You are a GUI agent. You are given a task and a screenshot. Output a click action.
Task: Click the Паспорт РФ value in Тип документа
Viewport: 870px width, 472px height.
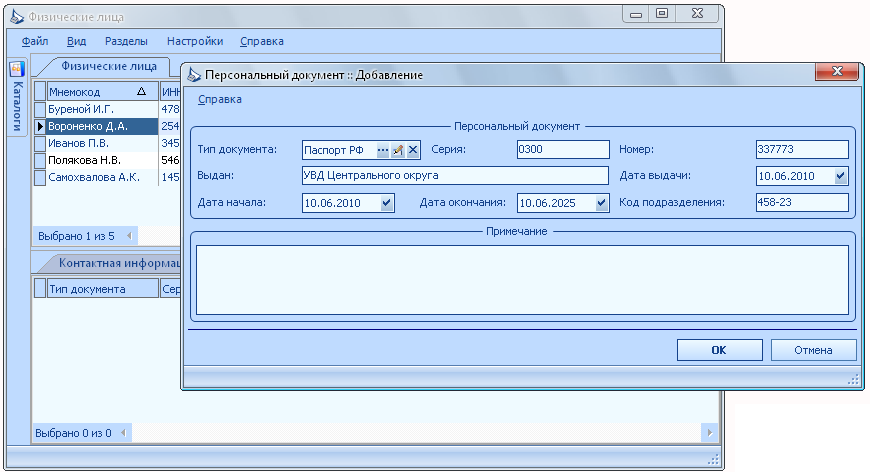[334, 150]
